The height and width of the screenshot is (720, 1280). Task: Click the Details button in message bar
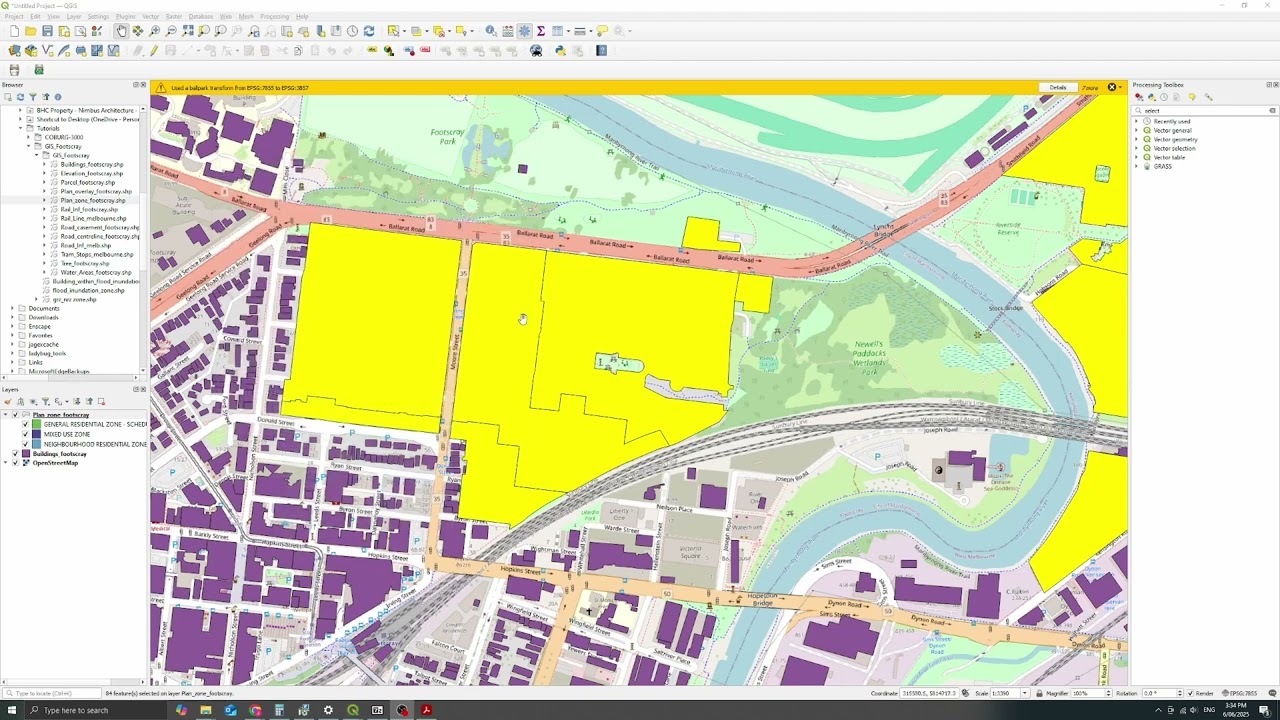tap(1058, 88)
